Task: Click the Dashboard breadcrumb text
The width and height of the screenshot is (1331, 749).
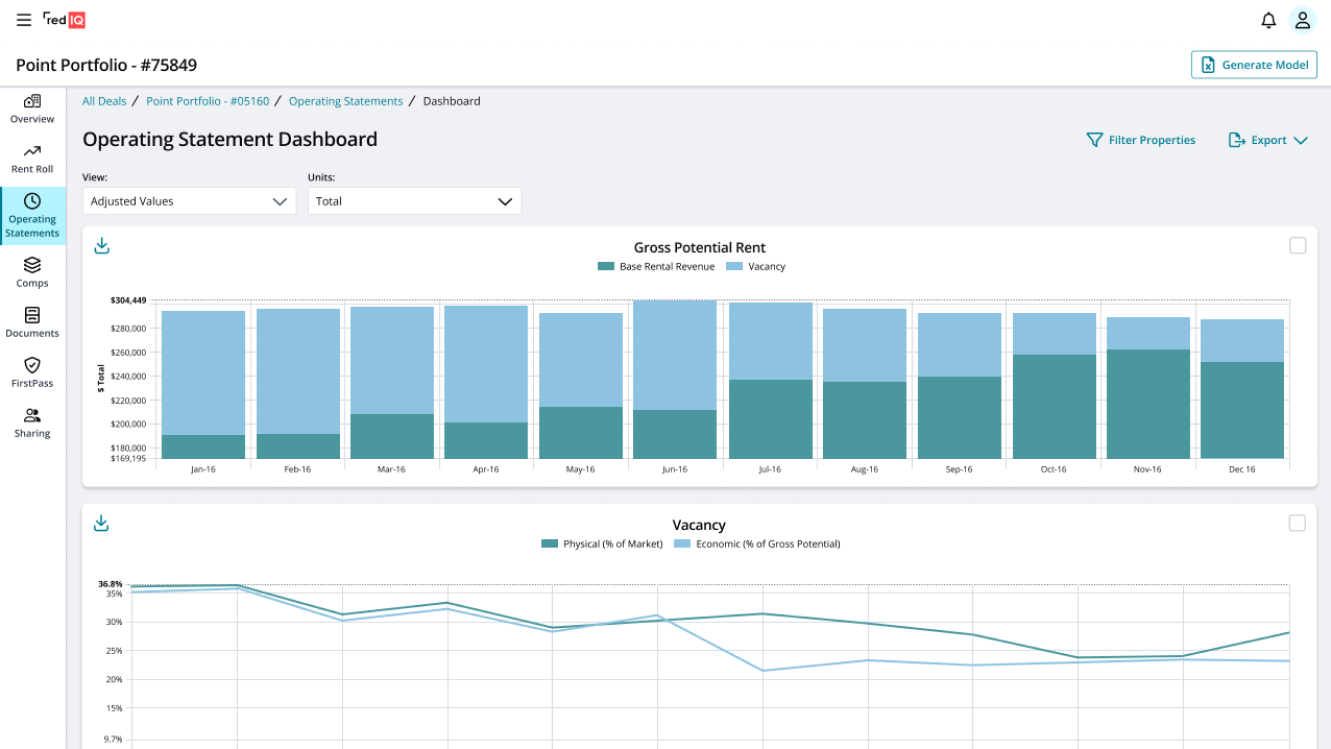Action: (452, 101)
